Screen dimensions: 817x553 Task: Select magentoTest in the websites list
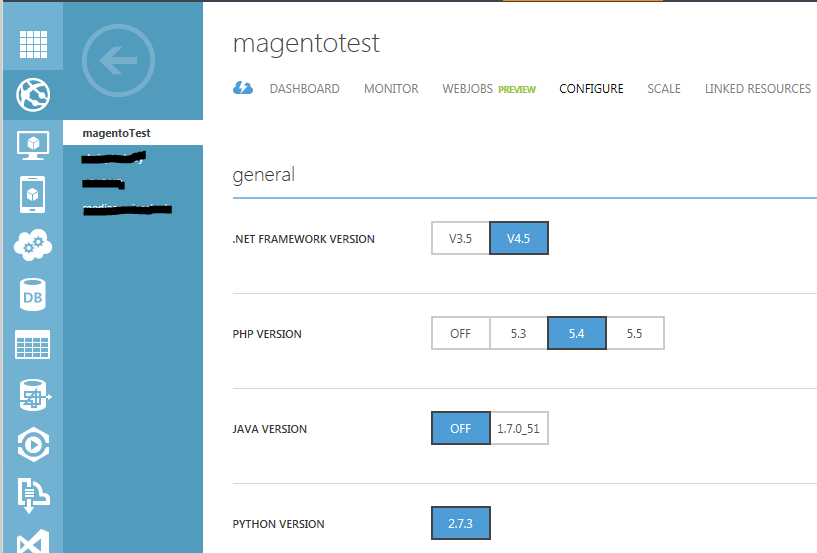(133, 133)
